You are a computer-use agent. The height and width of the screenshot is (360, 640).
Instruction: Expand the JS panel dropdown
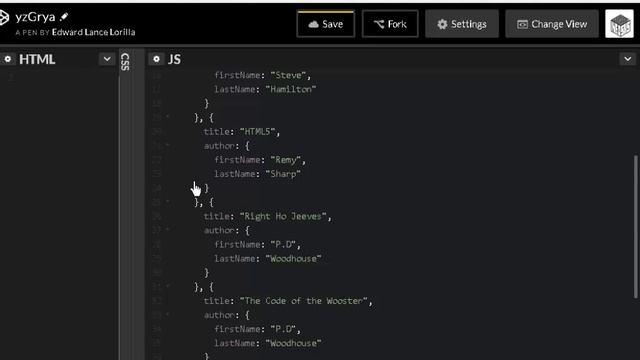tap(628, 59)
